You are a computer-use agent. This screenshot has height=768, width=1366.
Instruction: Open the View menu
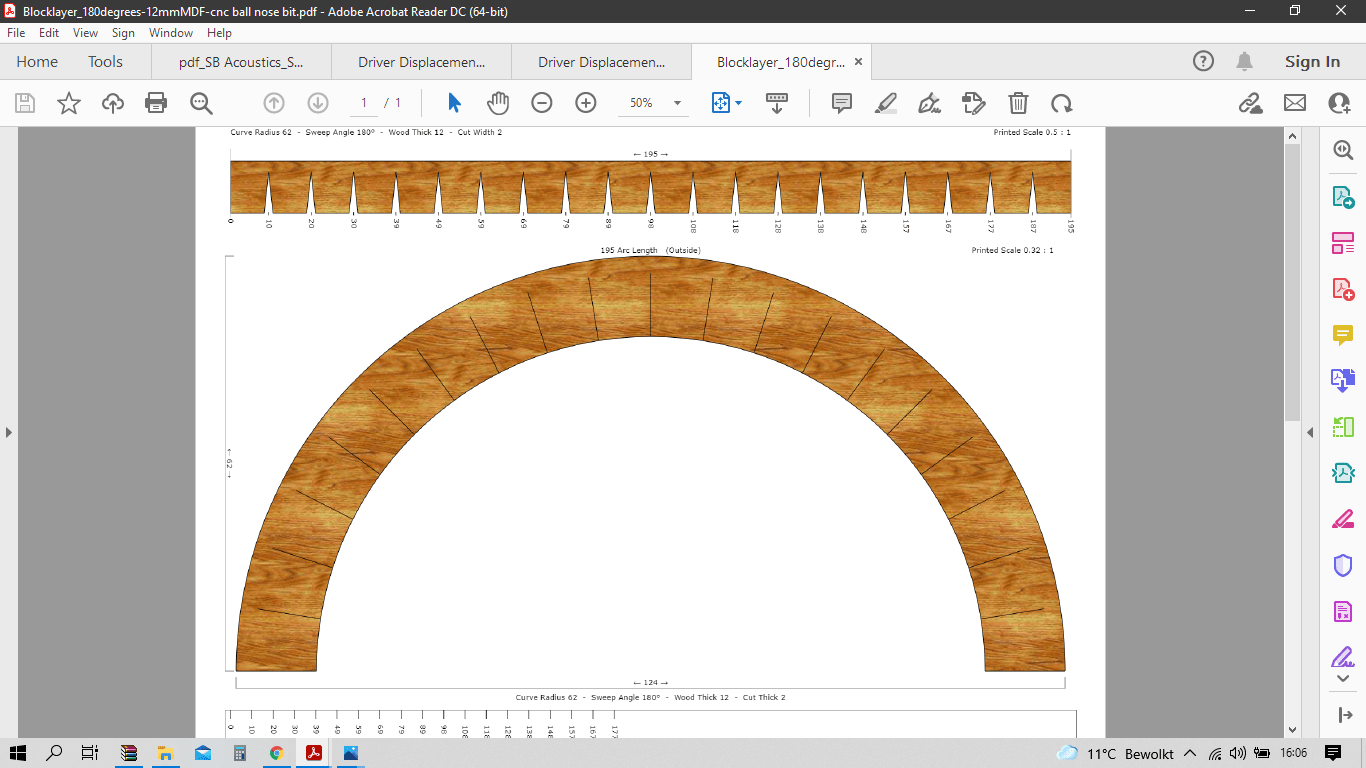85,33
